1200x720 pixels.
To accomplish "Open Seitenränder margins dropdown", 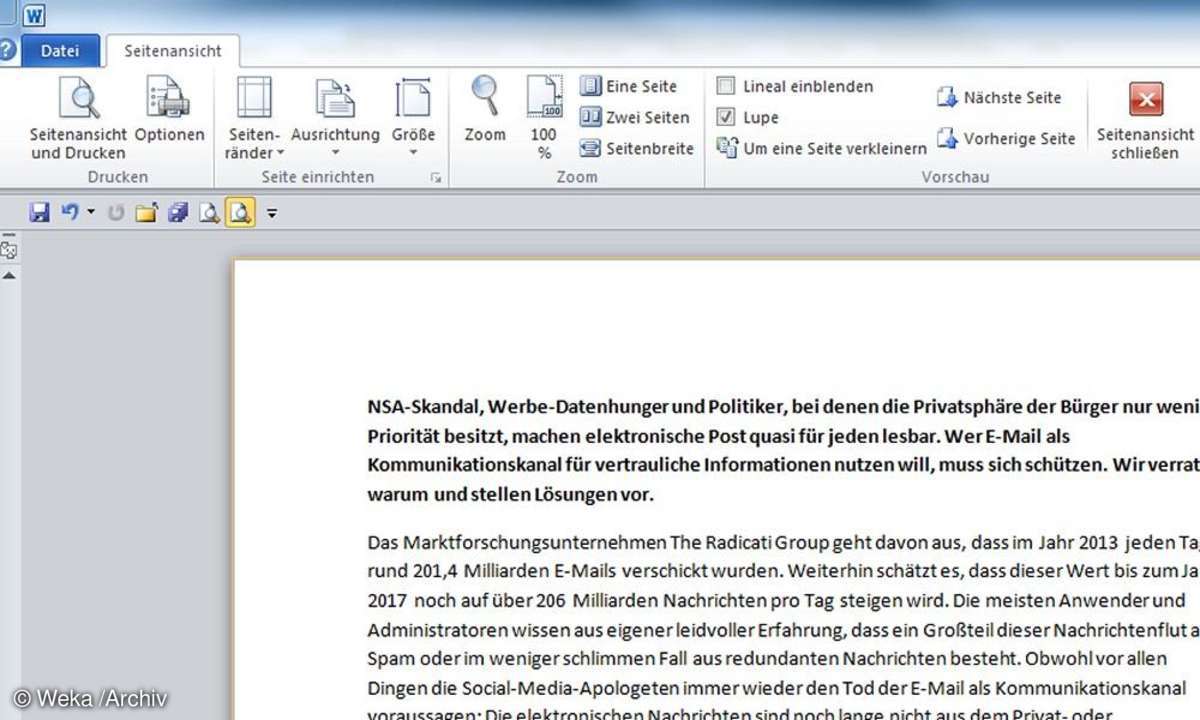I will [254, 118].
